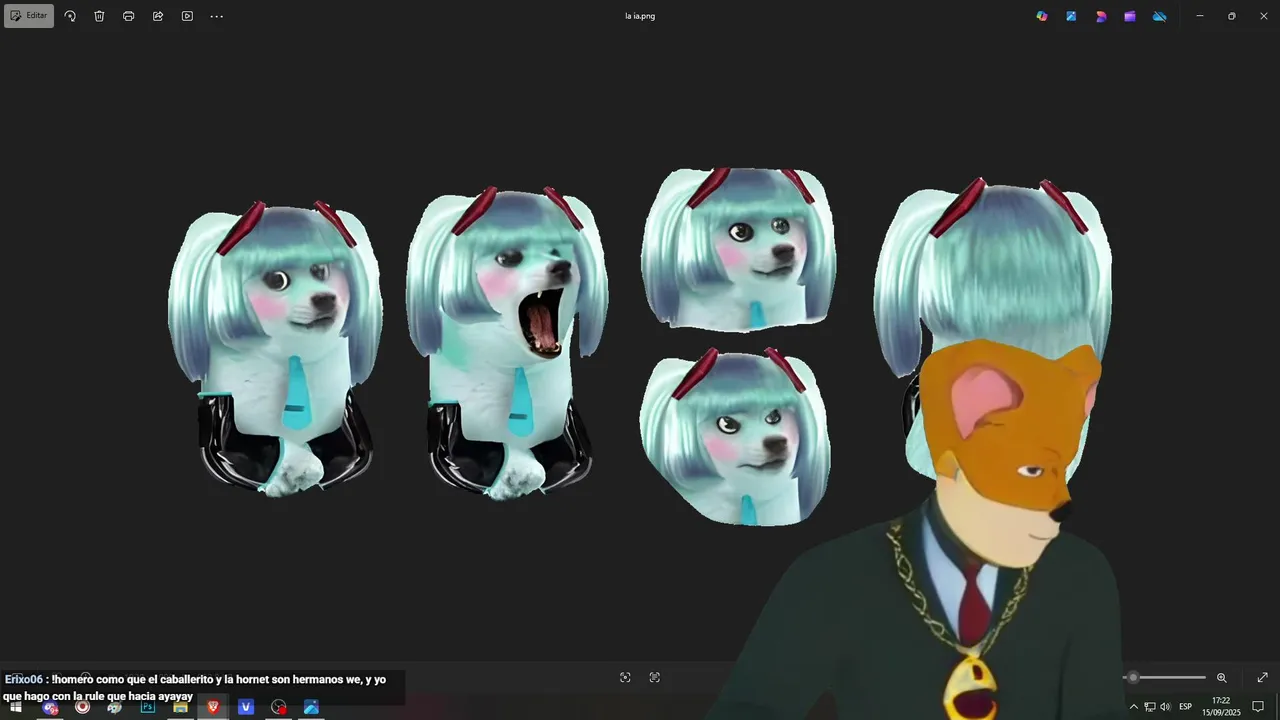Enter full screen with the expand arrows
The width and height of the screenshot is (1280, 720).
coord(1262,677)
